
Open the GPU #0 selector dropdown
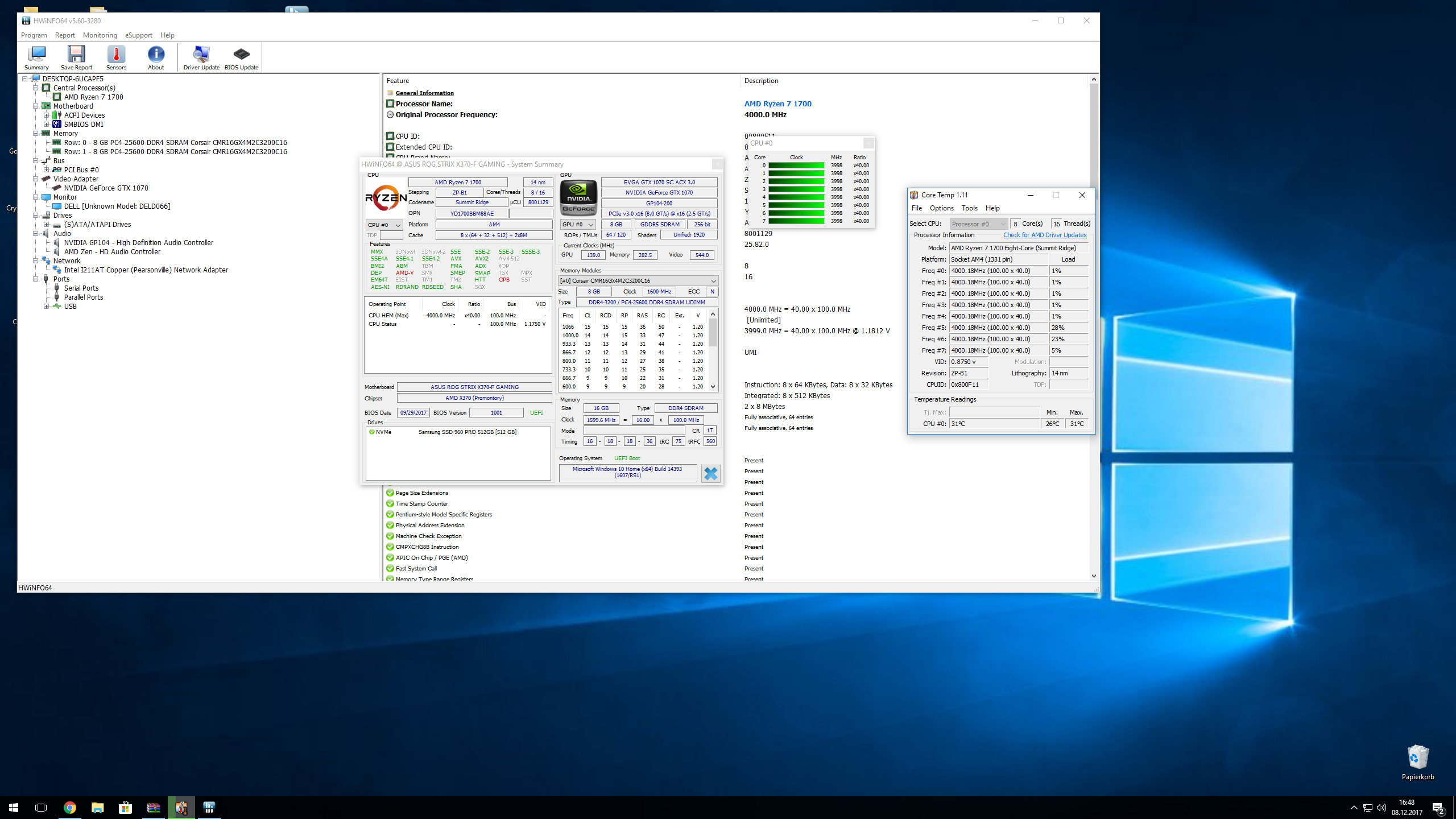577,224
